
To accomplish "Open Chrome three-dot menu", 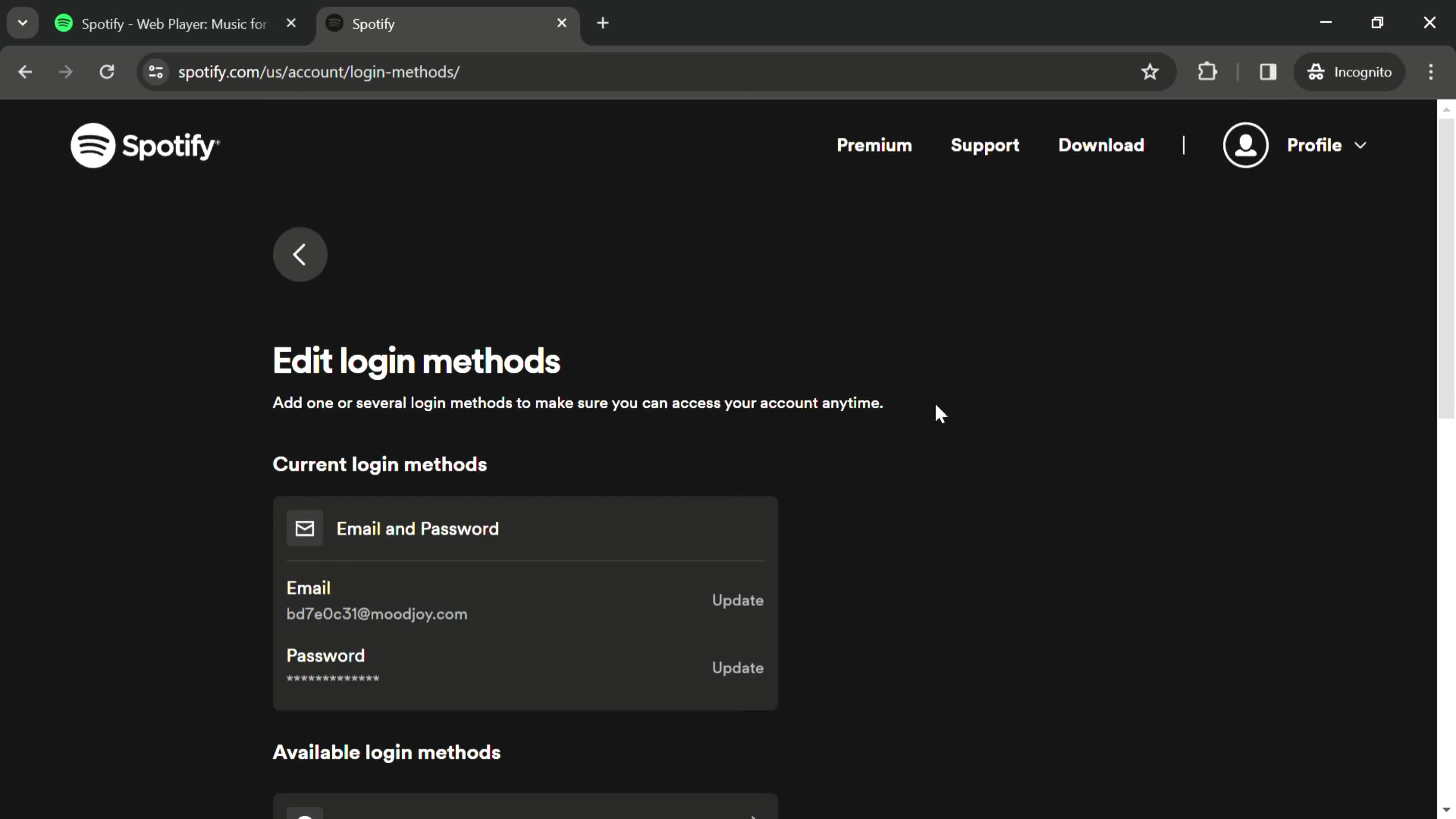I will point(1431,72).
